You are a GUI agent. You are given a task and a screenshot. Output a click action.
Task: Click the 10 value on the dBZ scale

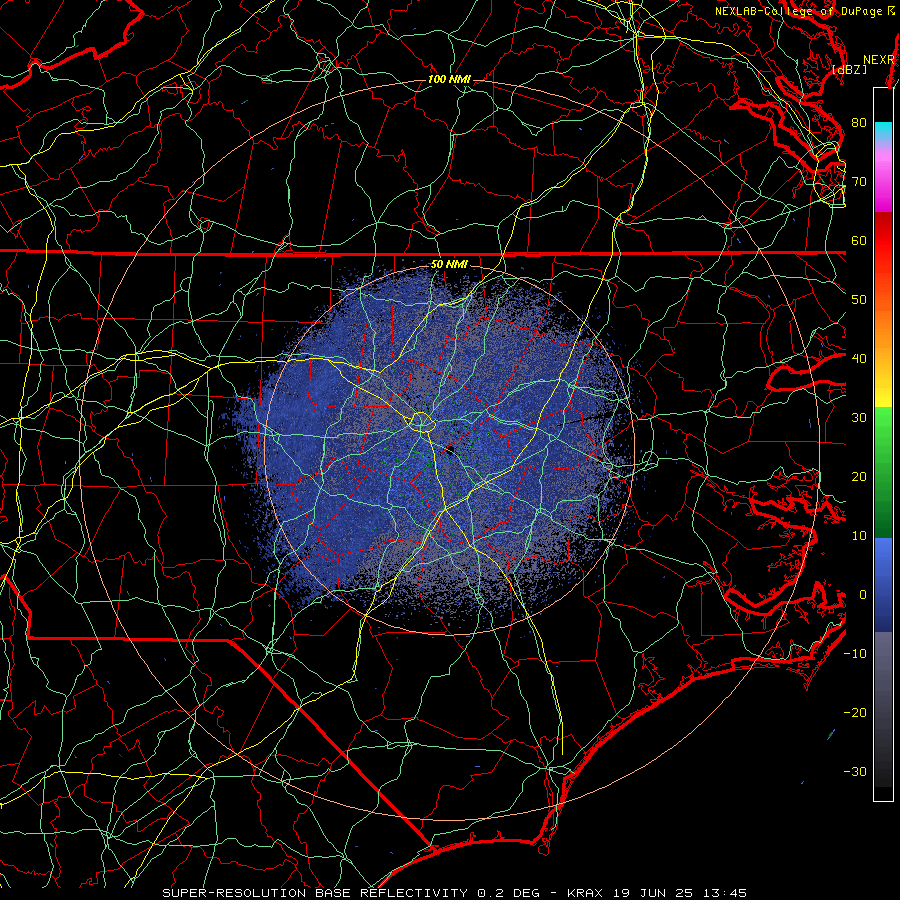pos(859,536)
